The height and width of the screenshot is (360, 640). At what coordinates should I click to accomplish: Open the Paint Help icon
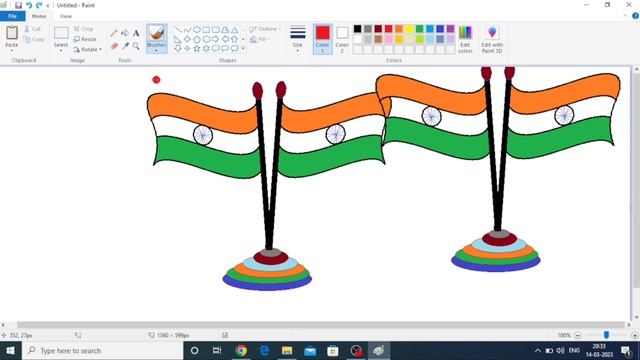click(636, 16)
